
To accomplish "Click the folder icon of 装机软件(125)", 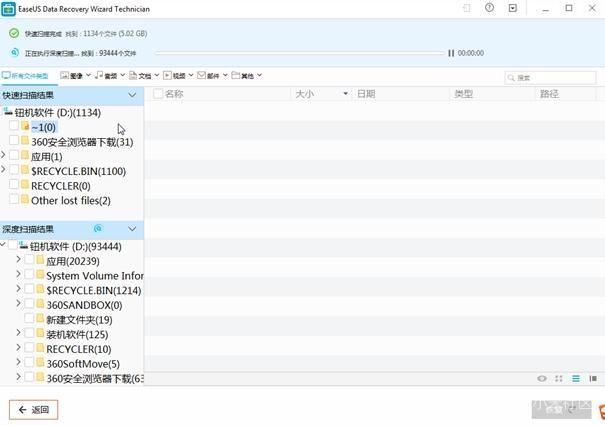I will tap(40, 334).
